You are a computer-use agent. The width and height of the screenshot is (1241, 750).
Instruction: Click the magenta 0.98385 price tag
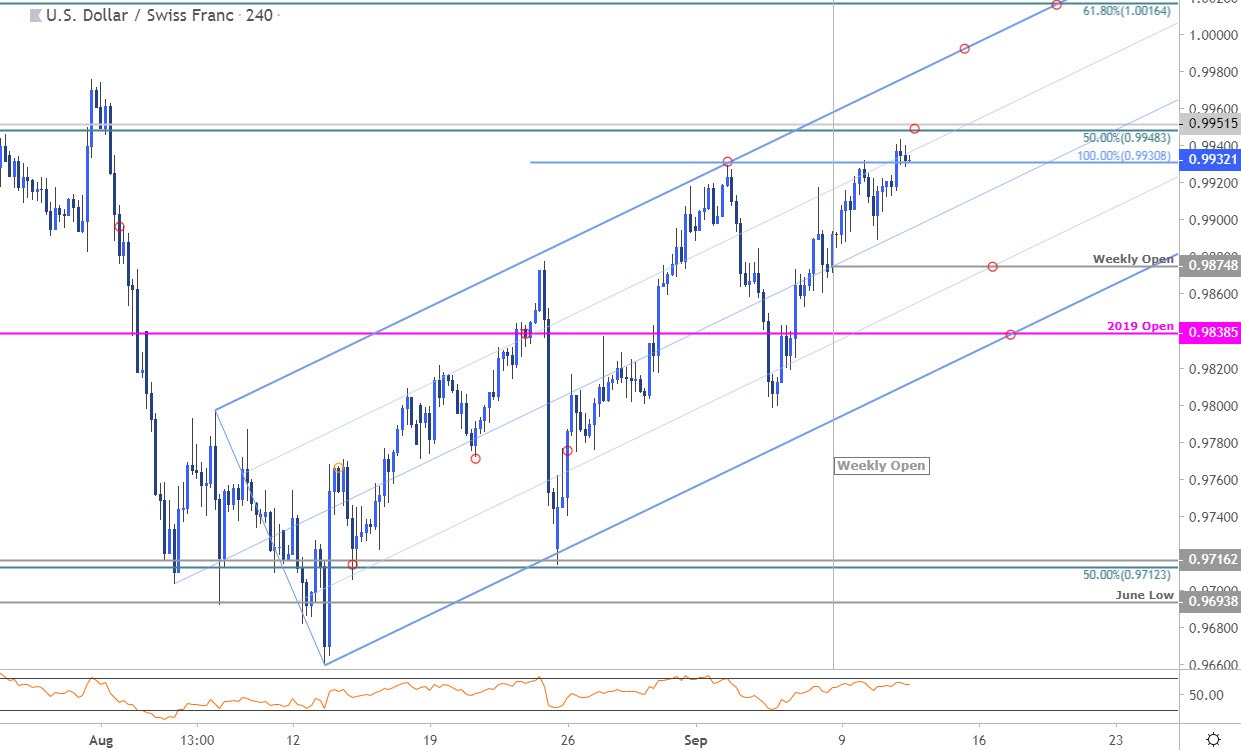pyautogui.click(x=1209, y=331)
